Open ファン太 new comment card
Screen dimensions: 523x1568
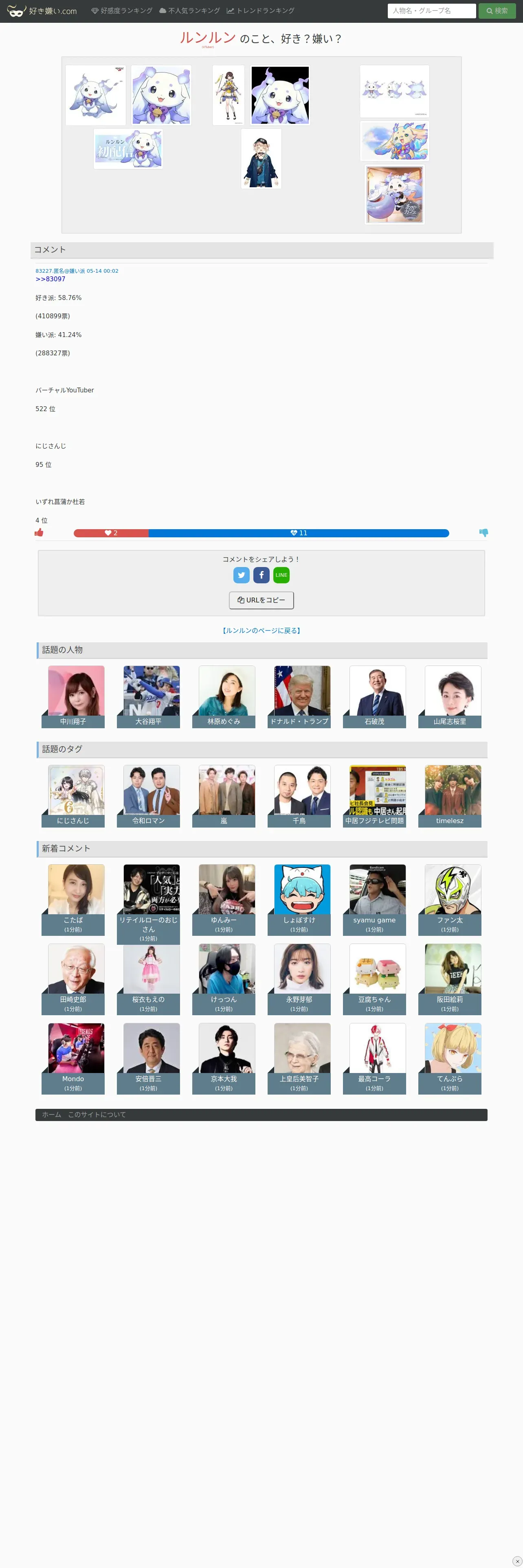(450, 900)
